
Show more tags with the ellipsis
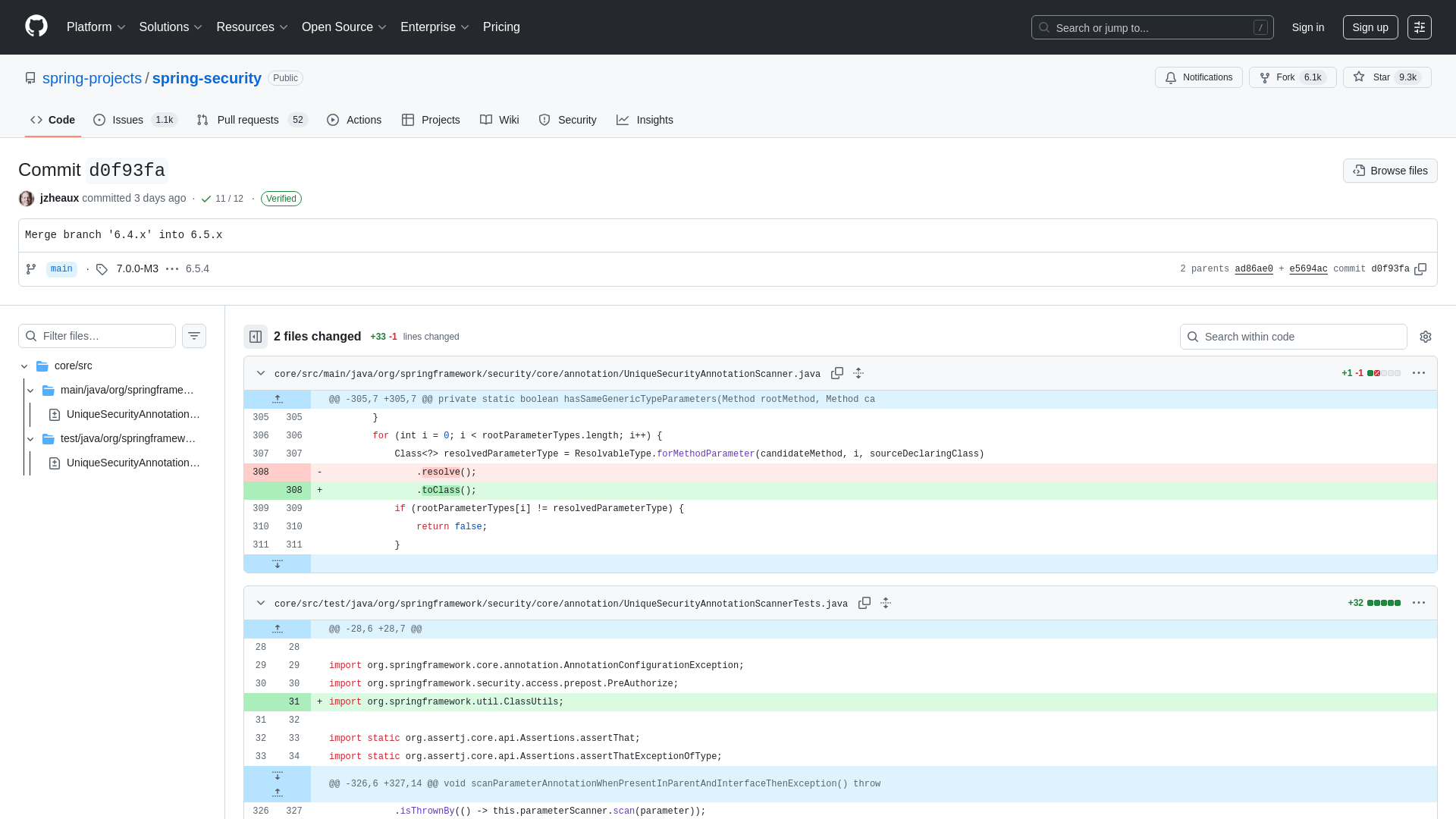coord(172,268)
